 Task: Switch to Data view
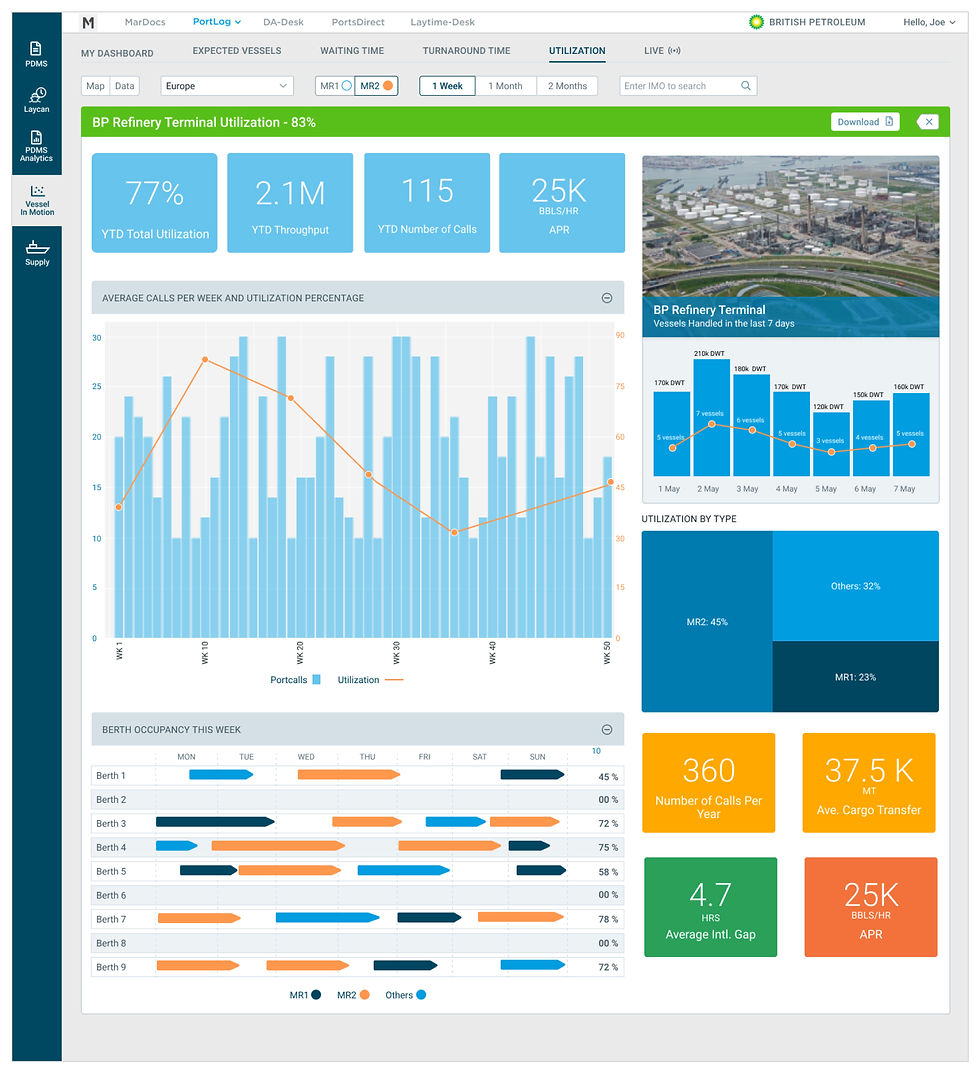(125, 86)
